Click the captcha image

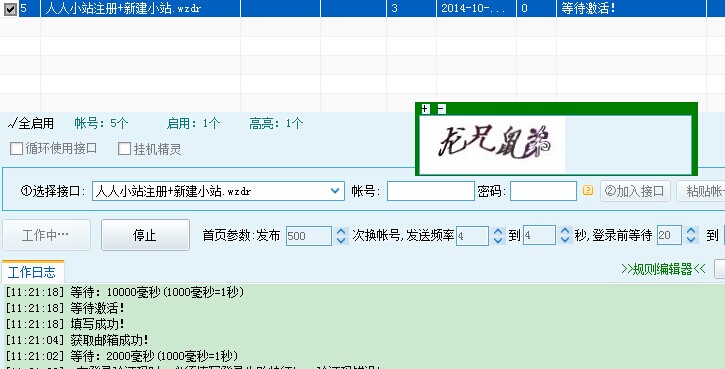pos(492,144)
